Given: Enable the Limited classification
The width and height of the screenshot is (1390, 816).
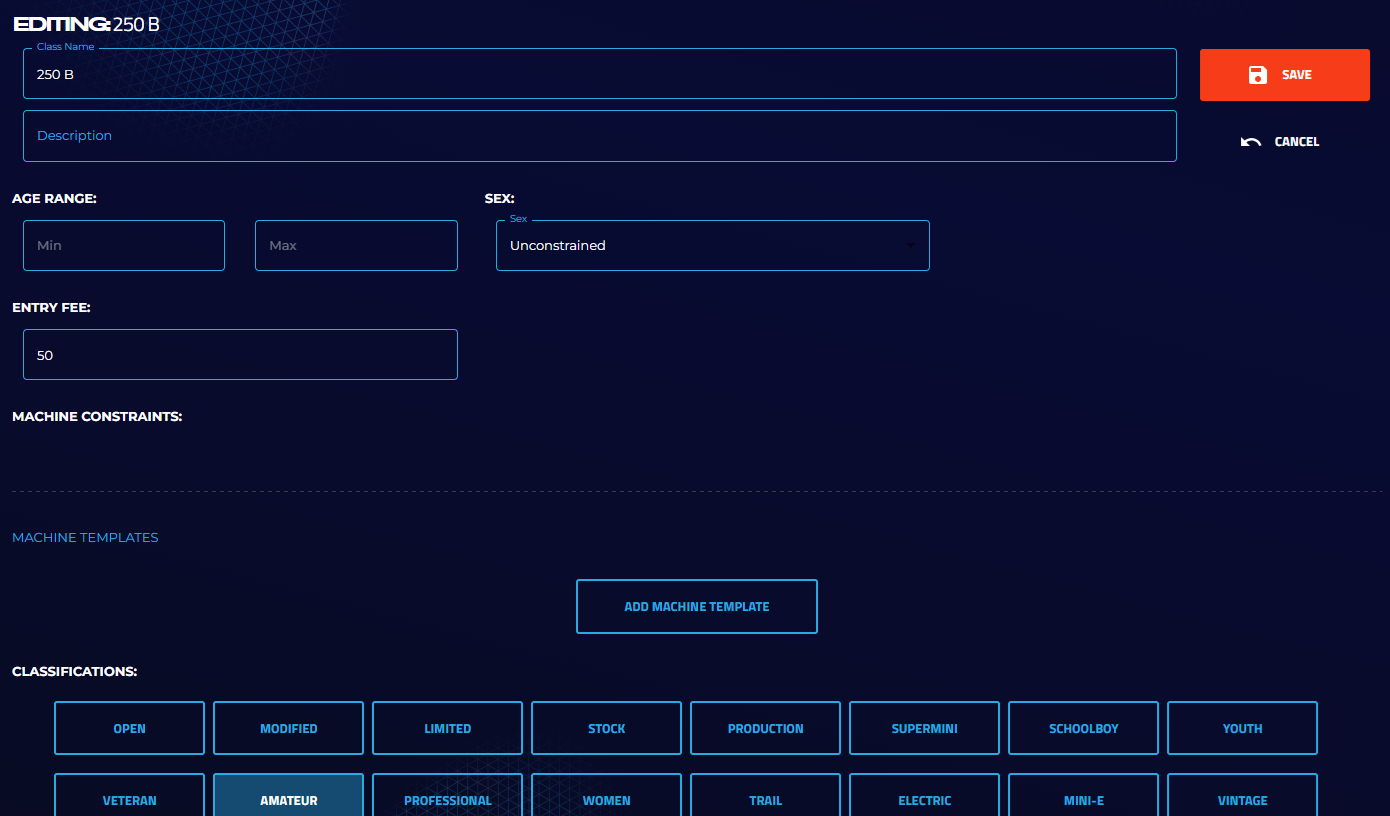Looking at the screenshot, I should [447, 728].
